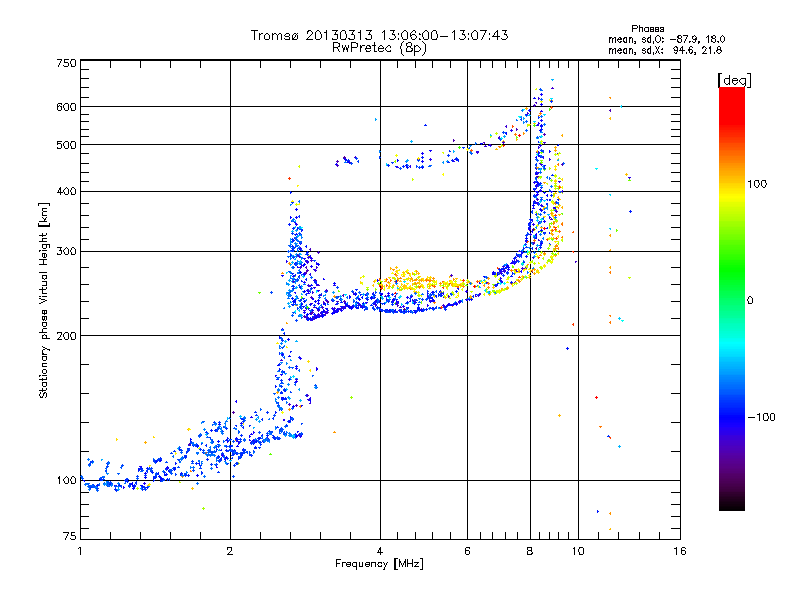Screen dimensions: 800x600
Task: Click the y-axis tick label '600'
Action: pyautogui.click(x=66, y=107)
